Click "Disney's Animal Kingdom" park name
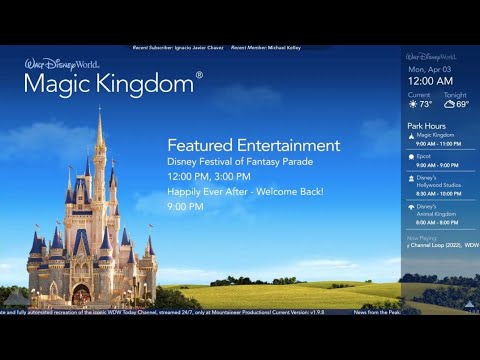Image resolution: width=480 pixels, height=360 pixels. (x=436, y=210)
